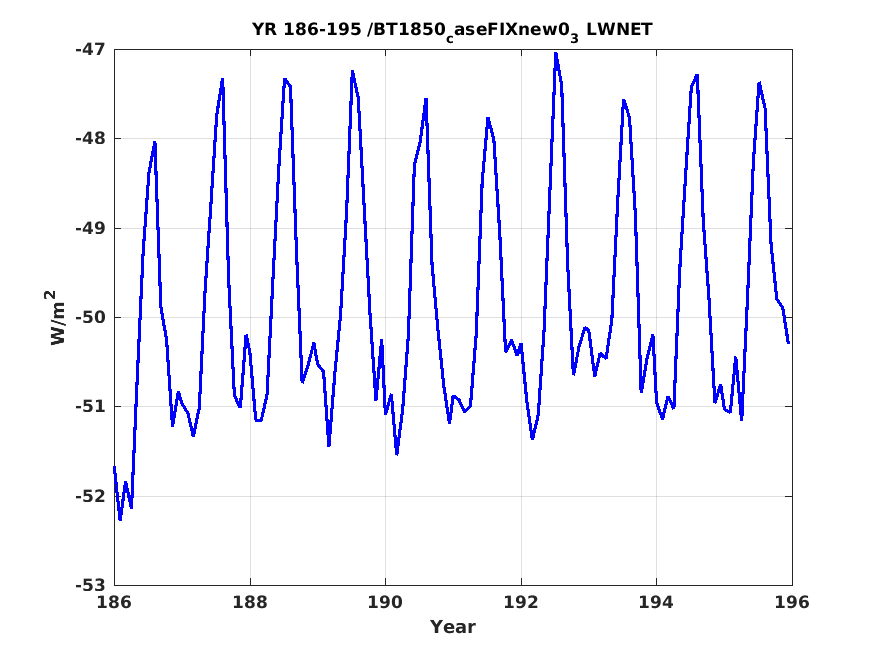Screen dimensions: 875x656
Task: Click the -53 y-axis tick label
Action: pyautogui.click(x=90, y=585)
